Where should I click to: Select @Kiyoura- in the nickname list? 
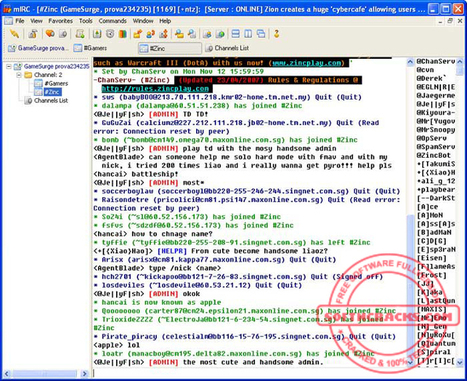click(x=435, y=113)
